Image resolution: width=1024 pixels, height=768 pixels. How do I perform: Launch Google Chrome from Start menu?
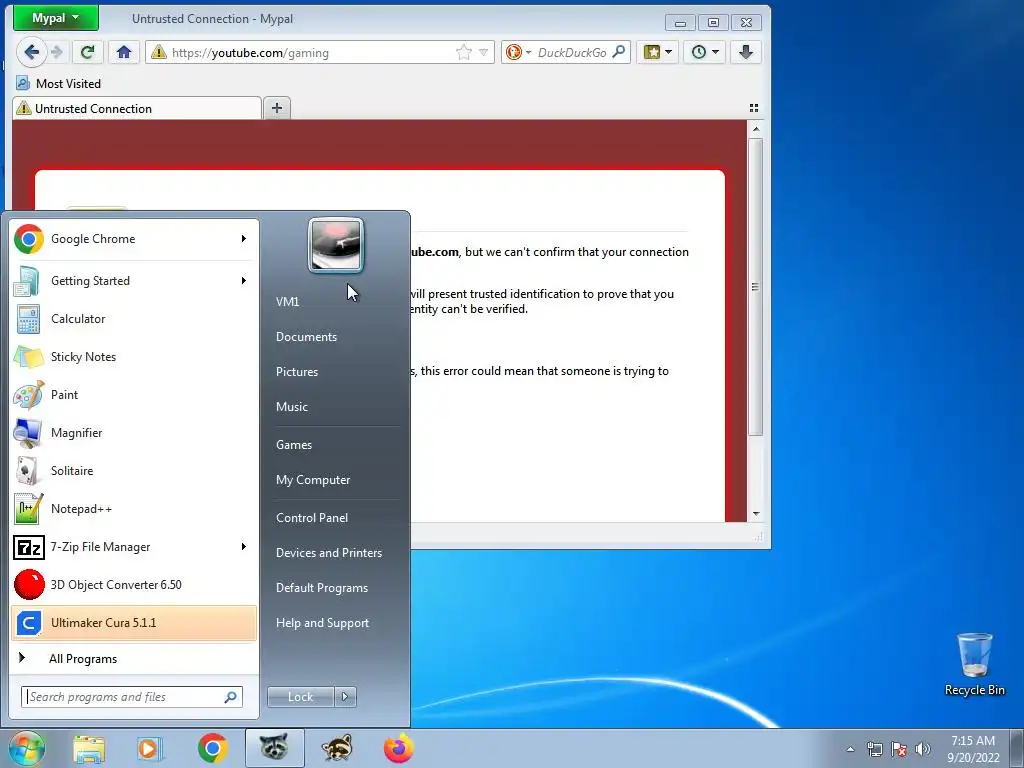click(x=133, y=239)
